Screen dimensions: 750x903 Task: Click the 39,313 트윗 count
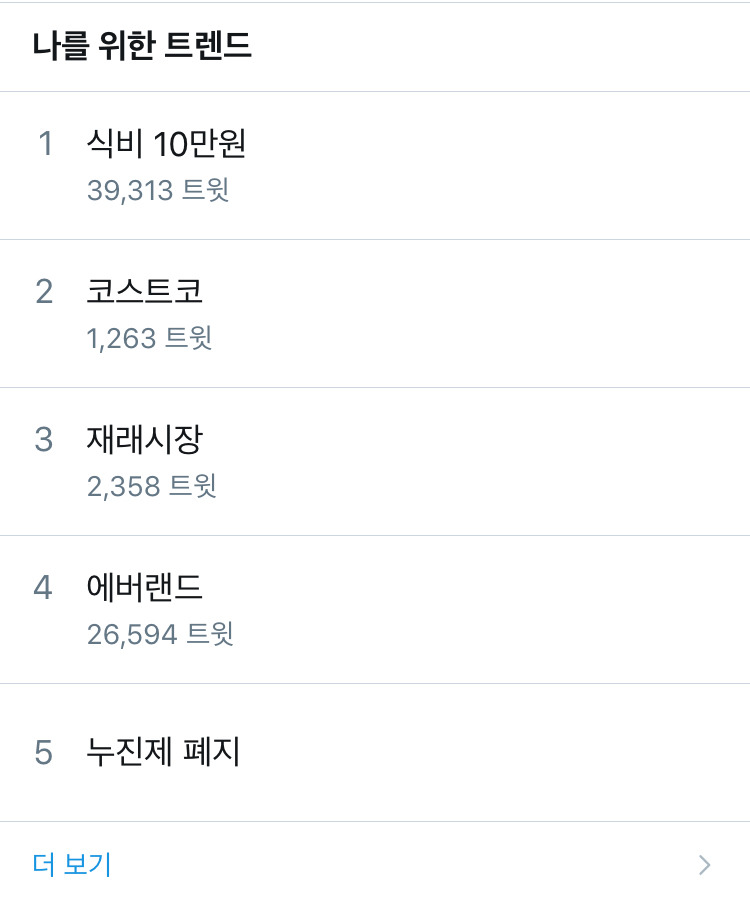coord(158,190)
